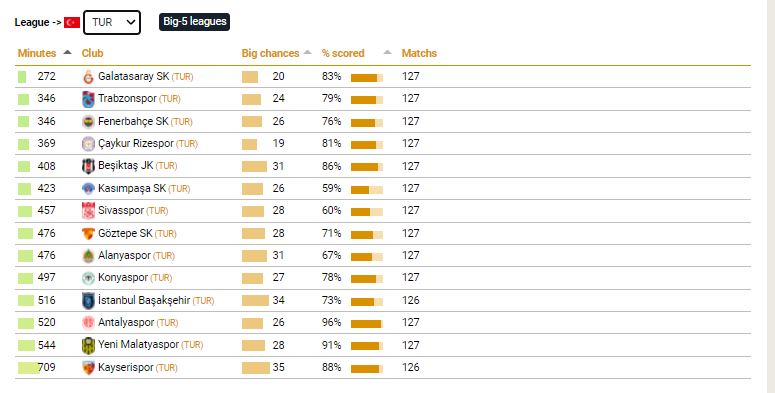The height and width of the screenshot is (393, 775).
Task: Open the TUR league dropdown
Action: (x=112, y=22)
